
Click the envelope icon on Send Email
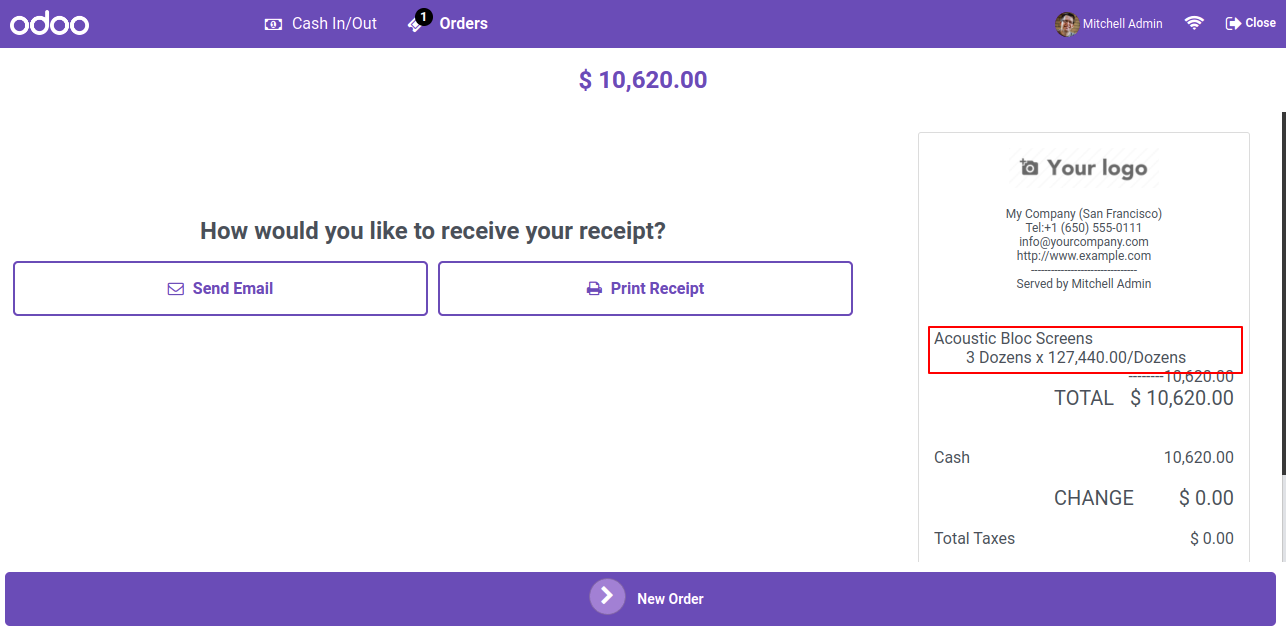176,289
